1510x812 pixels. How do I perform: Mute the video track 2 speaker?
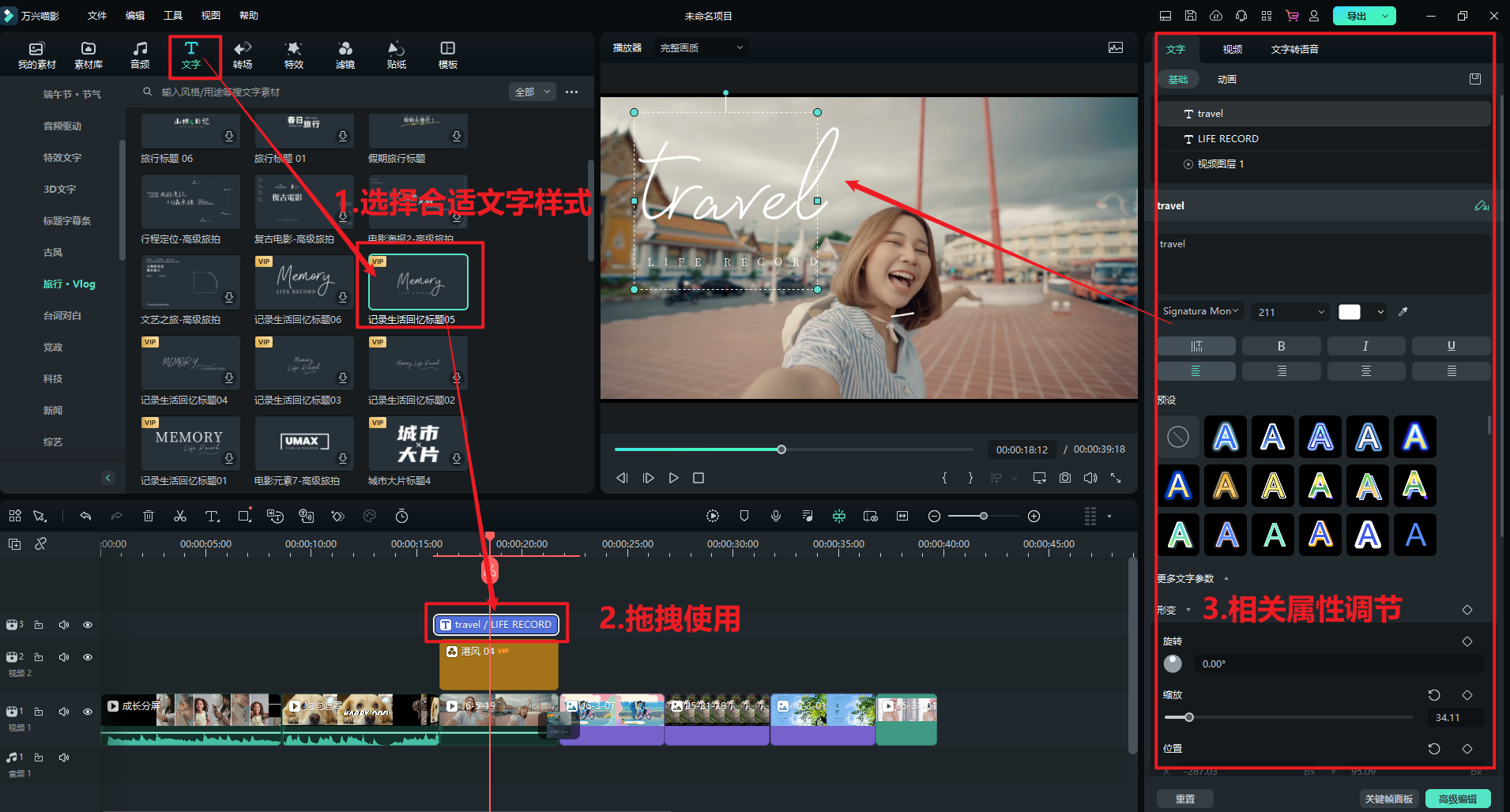pyautogui.click(x=64, y=657)
